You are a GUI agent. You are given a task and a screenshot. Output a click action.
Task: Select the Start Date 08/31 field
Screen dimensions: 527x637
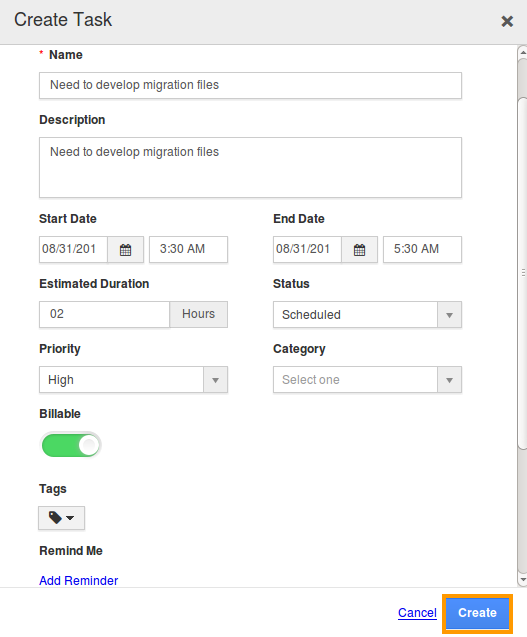click(x=74, y=249)
